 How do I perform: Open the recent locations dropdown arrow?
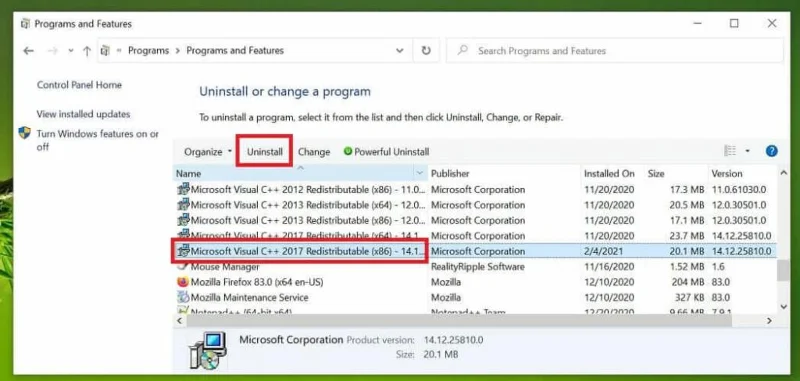pyautogui.click(x=71, y=50)
